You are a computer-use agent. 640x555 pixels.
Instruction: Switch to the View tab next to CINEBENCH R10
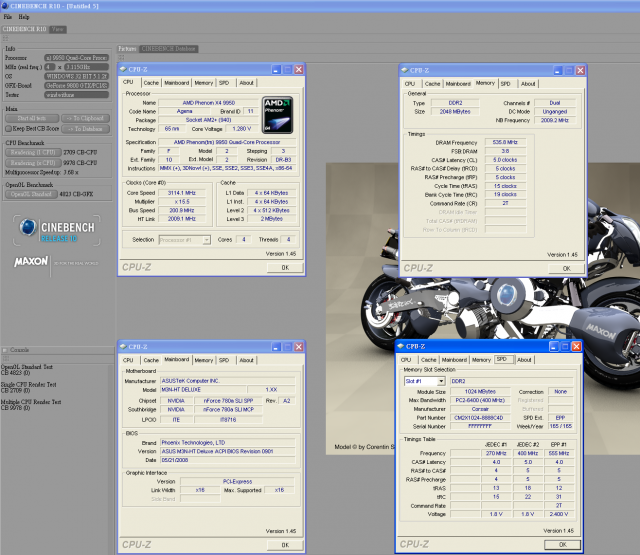pos(58,29)
